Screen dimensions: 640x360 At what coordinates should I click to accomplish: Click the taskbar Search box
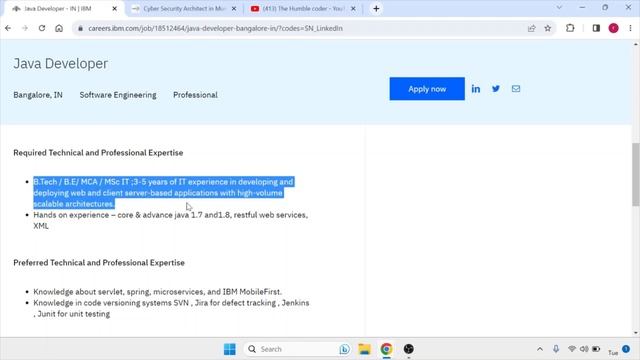pos(298,349)
